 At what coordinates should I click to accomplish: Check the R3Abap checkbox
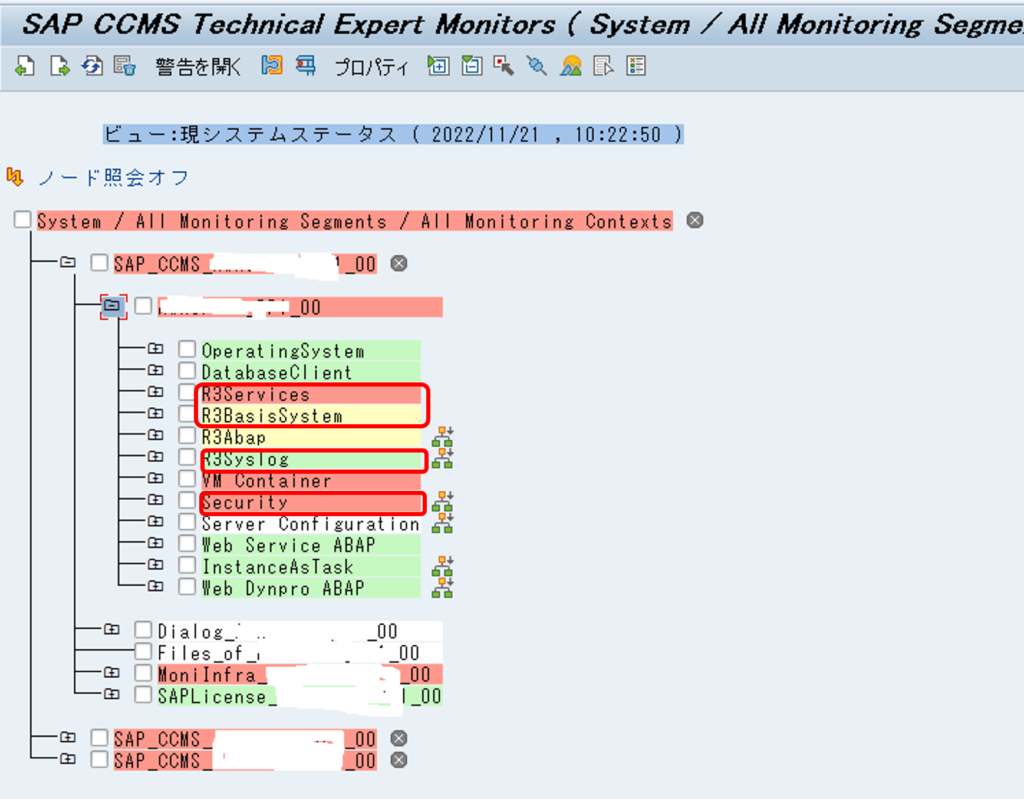pos(187,435)
